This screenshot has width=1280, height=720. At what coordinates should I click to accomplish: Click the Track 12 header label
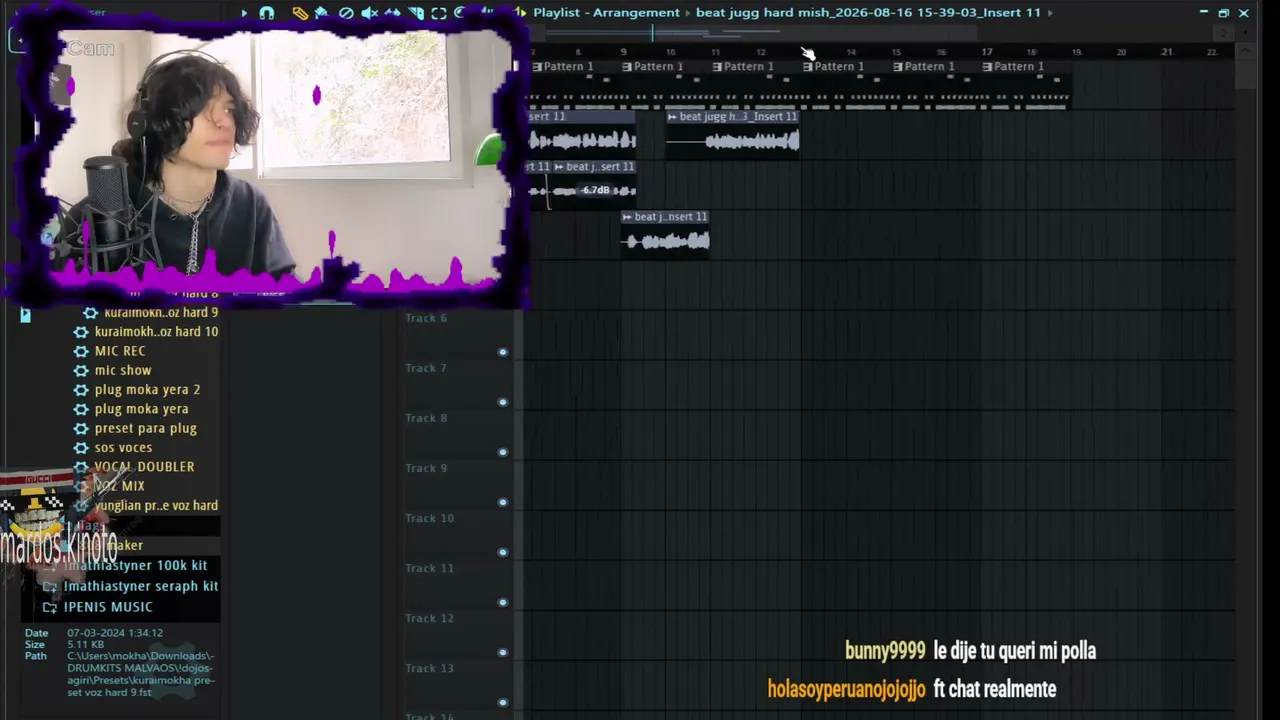[430, 618]
